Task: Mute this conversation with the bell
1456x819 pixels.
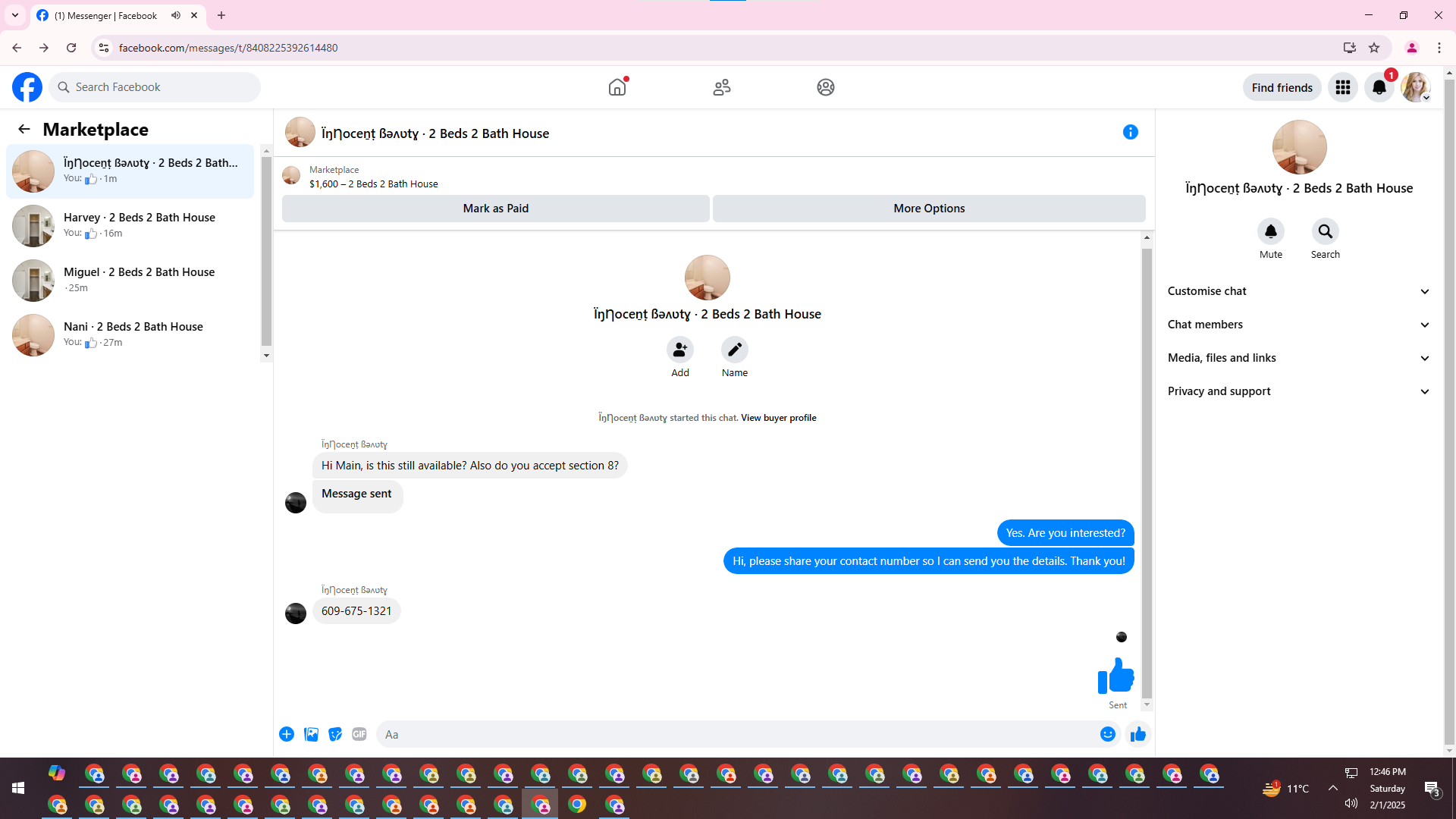Action: click(x=1270, y=231)
